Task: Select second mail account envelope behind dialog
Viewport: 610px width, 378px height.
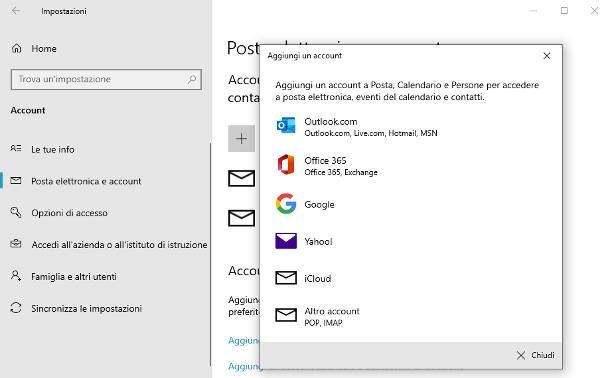Action: pos(241,218)
